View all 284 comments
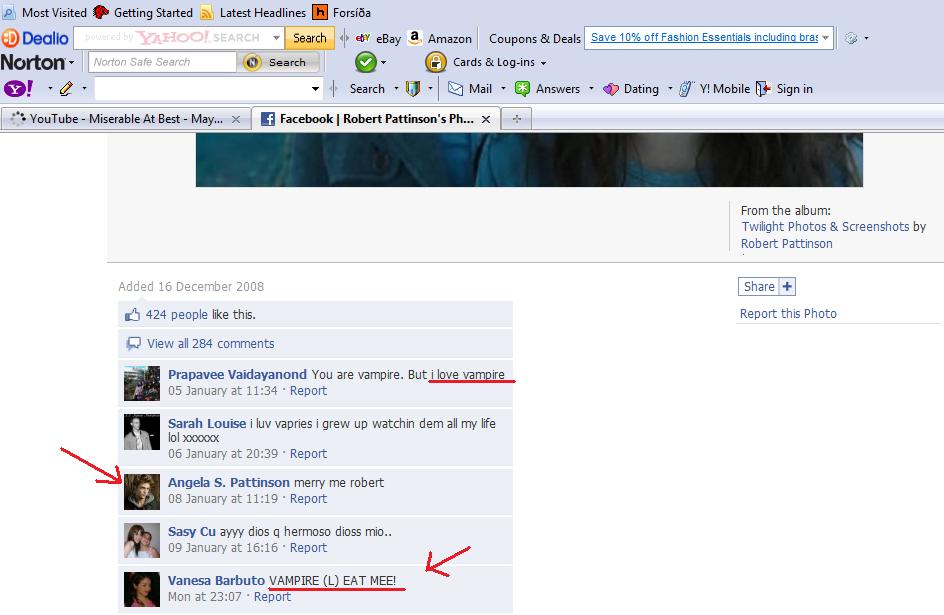The height and width of the screenshot is (615, 944). (211, 344)
